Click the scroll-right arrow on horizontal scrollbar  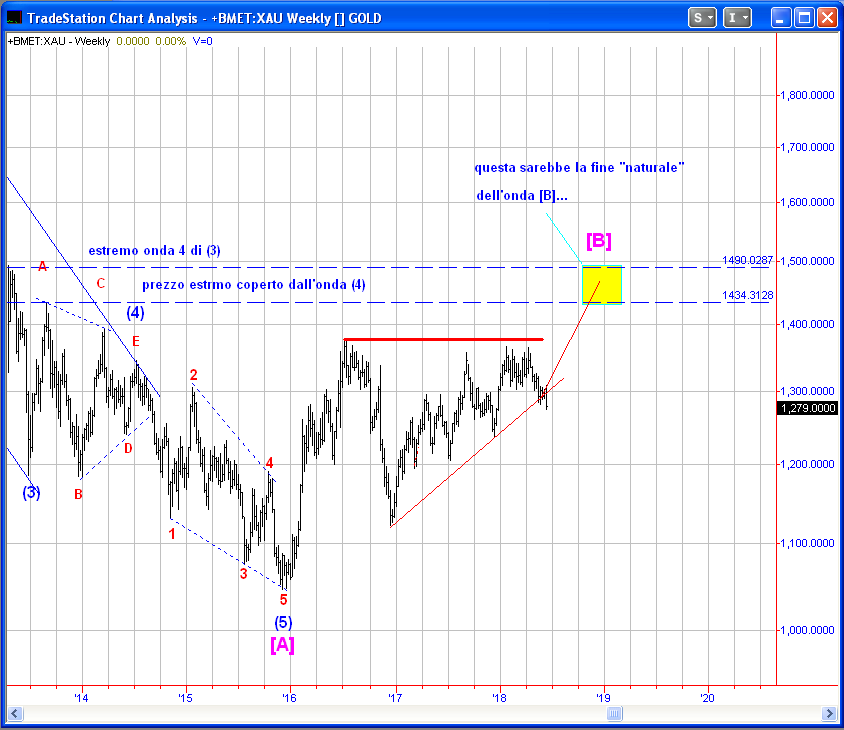click(x=829, y=714)
